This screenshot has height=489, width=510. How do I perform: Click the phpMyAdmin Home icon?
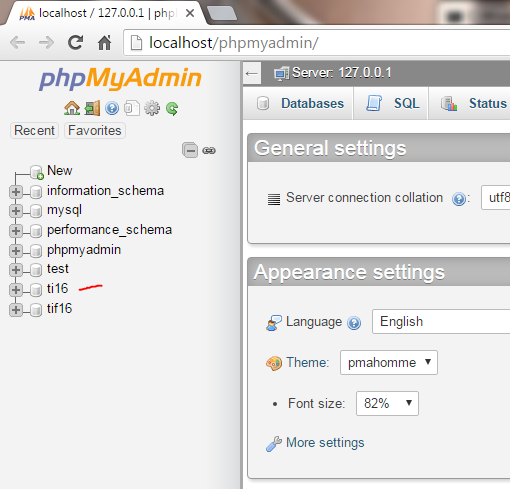tap(72, 108)
